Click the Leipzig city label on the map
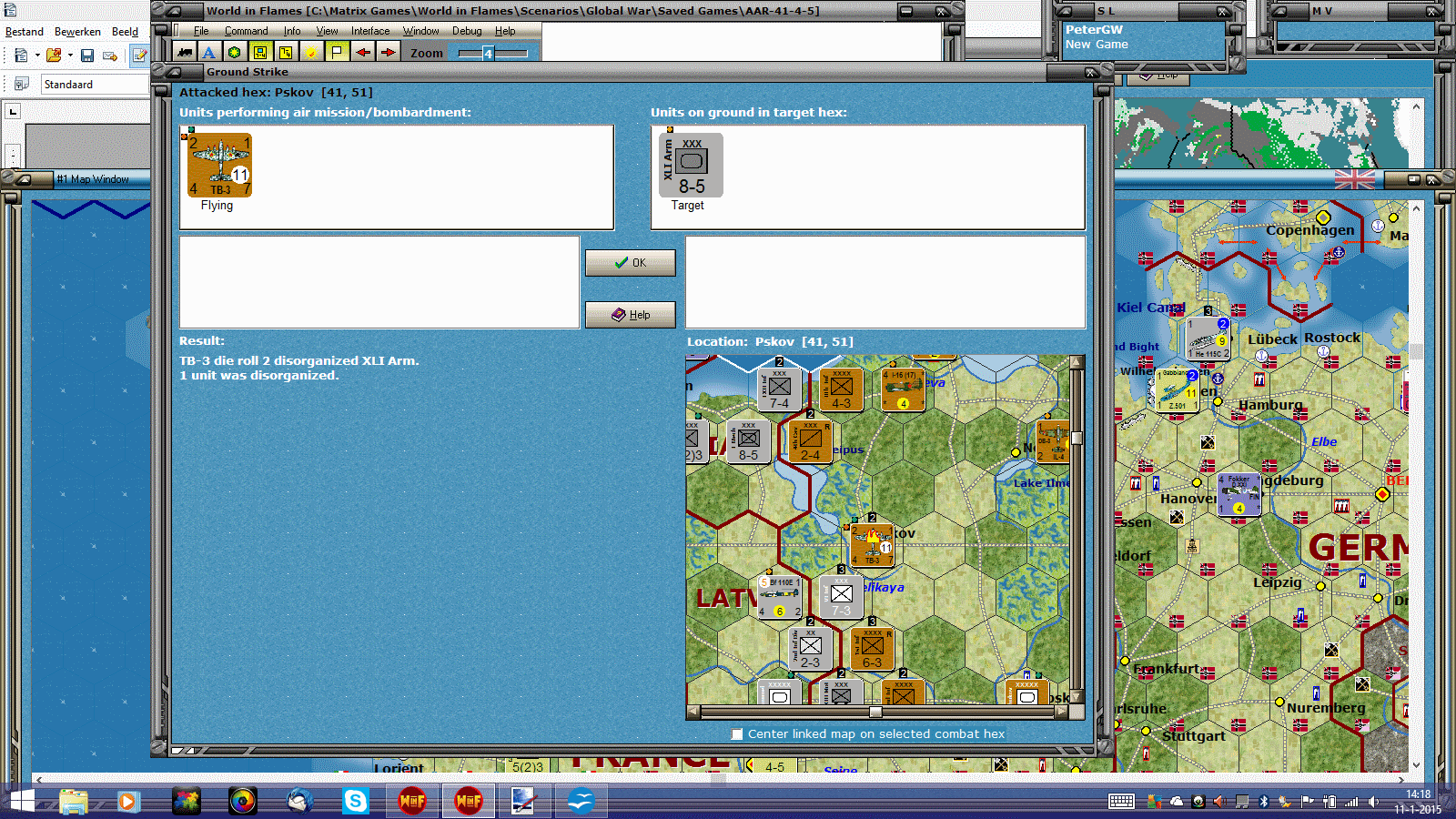The width and height of the screenshot is (1456, 819). click(1278, 582)
